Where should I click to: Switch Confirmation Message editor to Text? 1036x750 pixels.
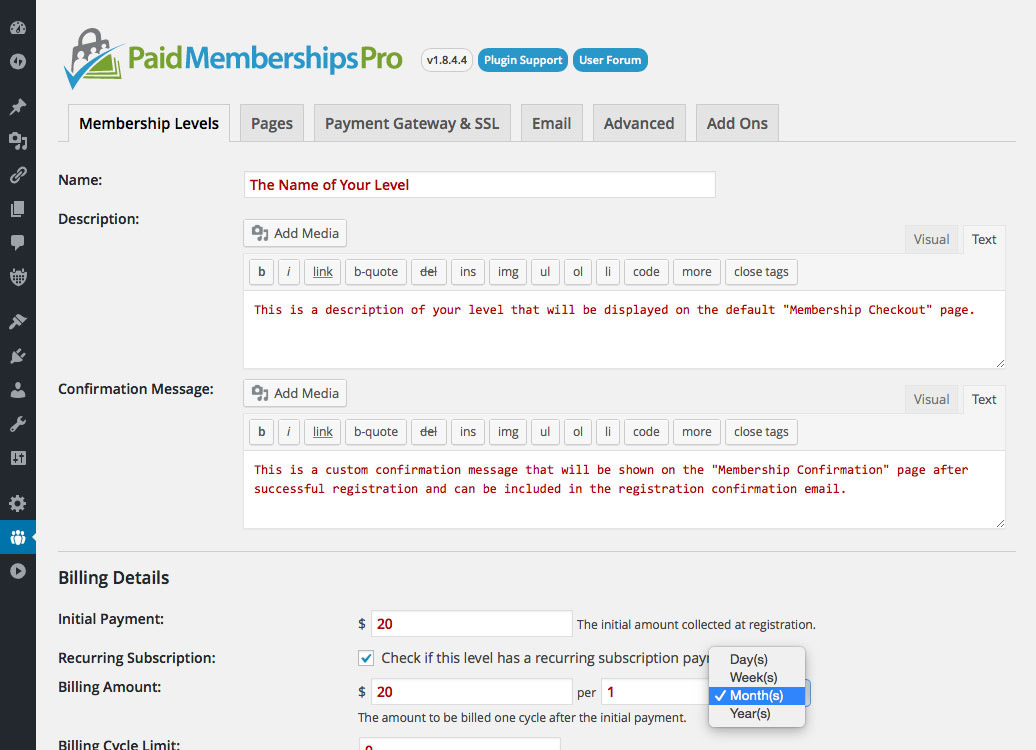point(984,399)
